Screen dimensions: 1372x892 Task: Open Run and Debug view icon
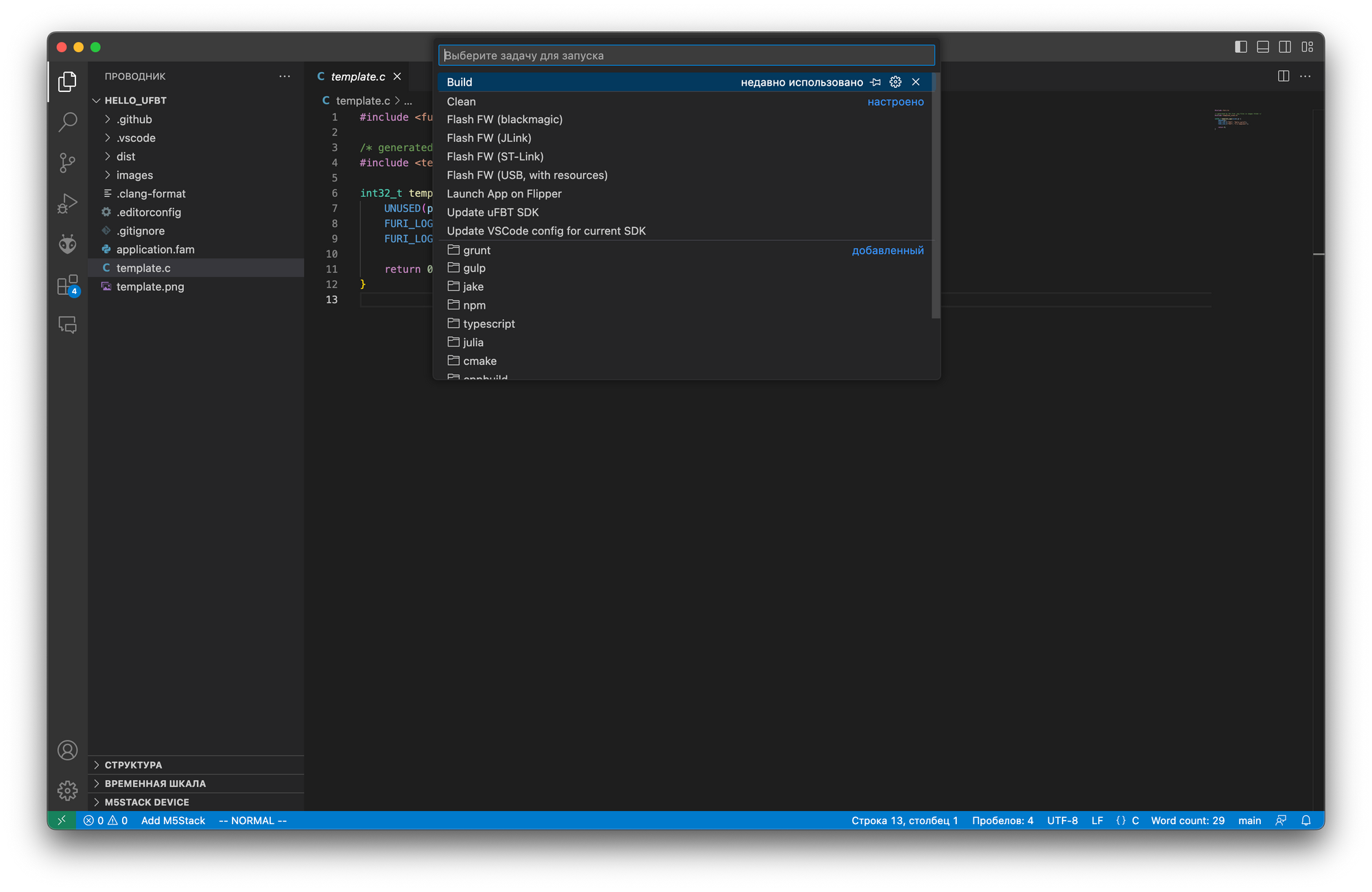pyautogui.click(x=67, y=203)
